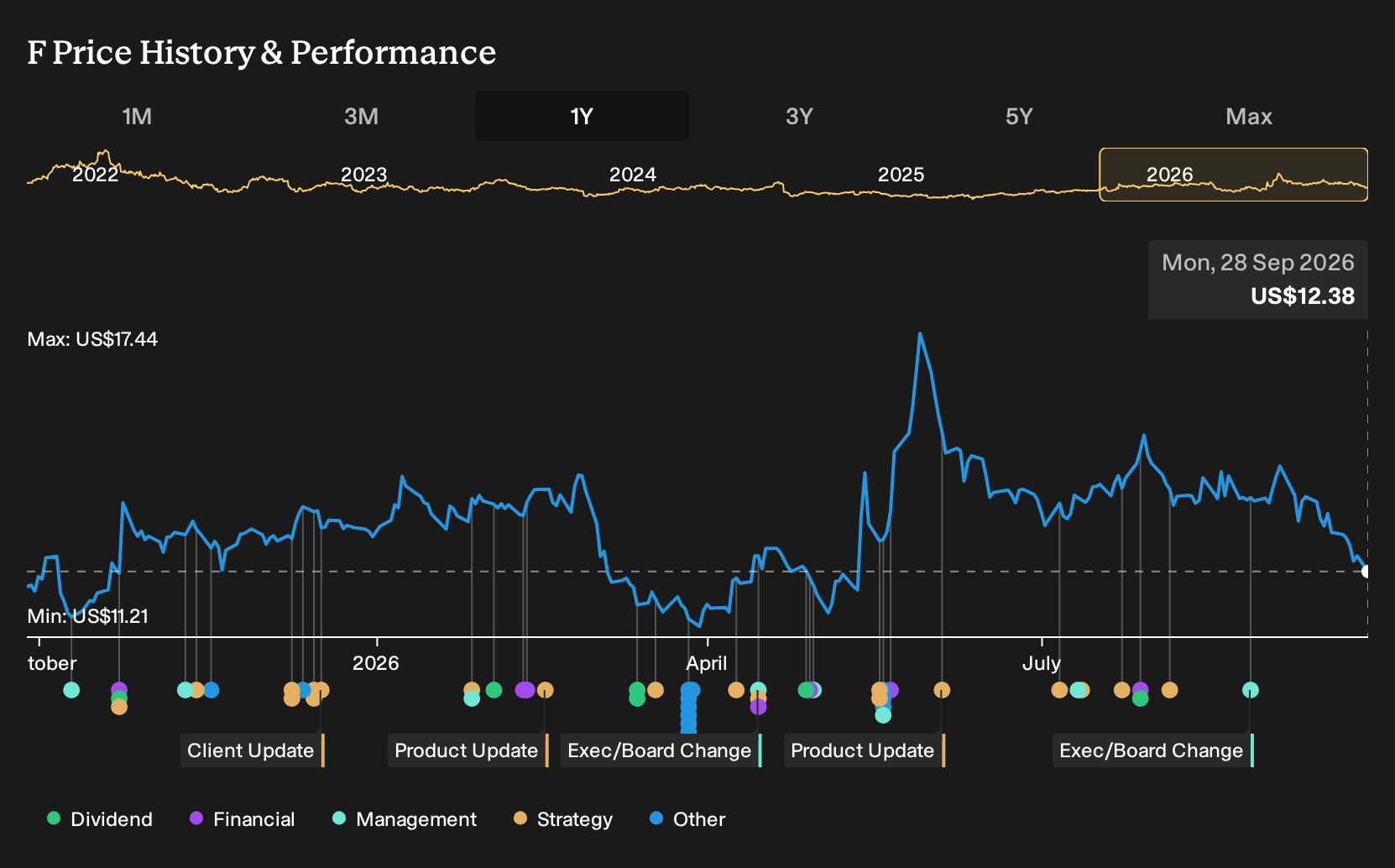Open Product Update label left of July
The image size is (1395, 868).
click(865, 750)
